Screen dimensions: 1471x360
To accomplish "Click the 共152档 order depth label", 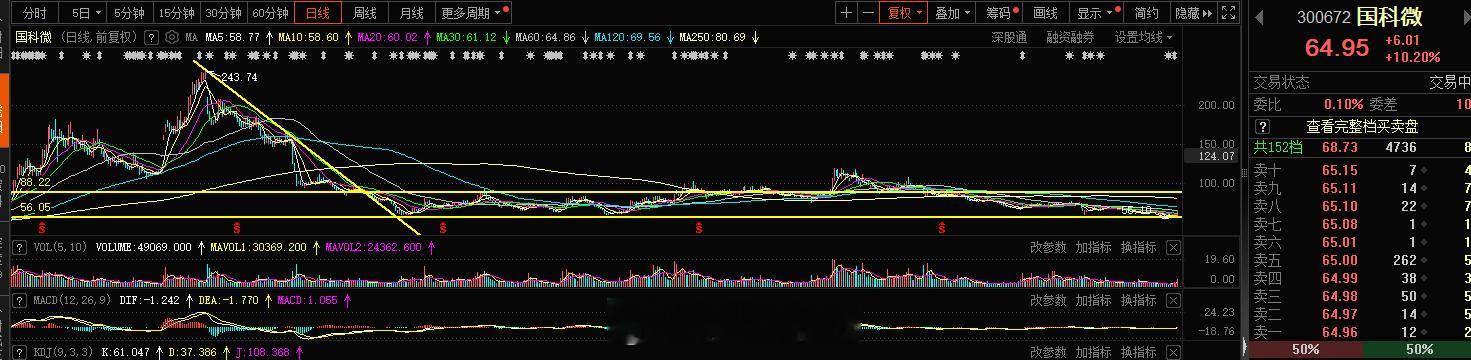I will point(1278,147).
